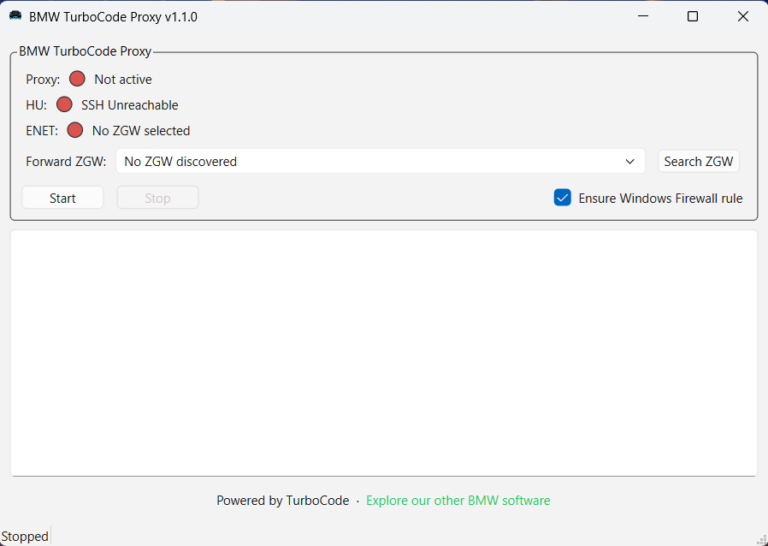Screen dimensions: 768x546
Task: Click the disabled Stop button
Action: (x=158, y=198)
